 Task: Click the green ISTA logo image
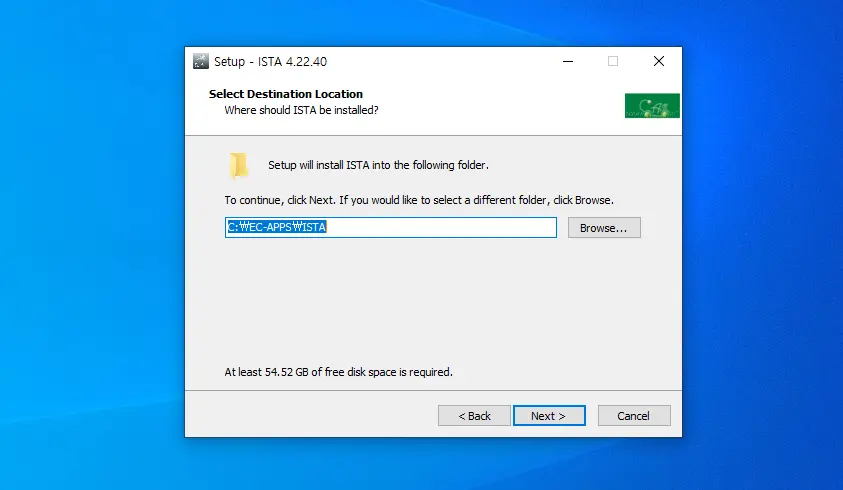pos(652,105)
